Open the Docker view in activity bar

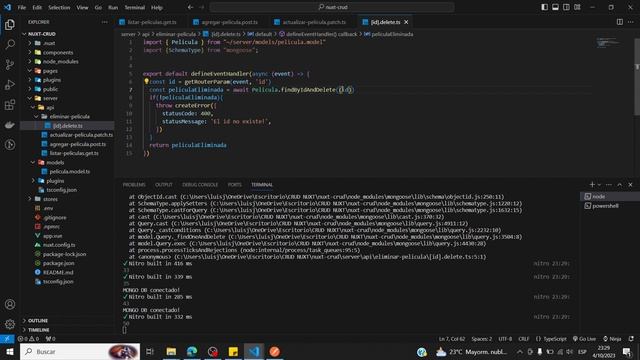pyautogui.click(x=10, y=125)
